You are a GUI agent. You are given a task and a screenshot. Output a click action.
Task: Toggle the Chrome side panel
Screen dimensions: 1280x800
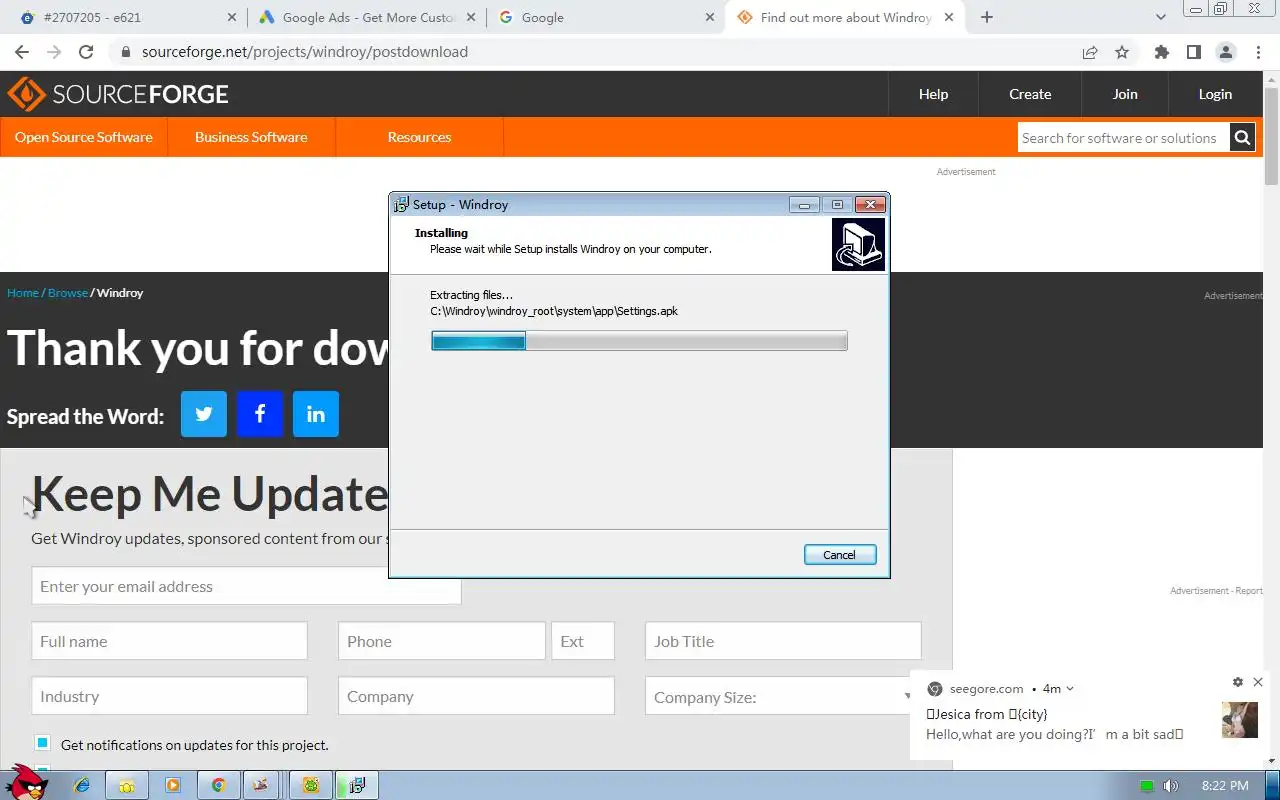1193,52
